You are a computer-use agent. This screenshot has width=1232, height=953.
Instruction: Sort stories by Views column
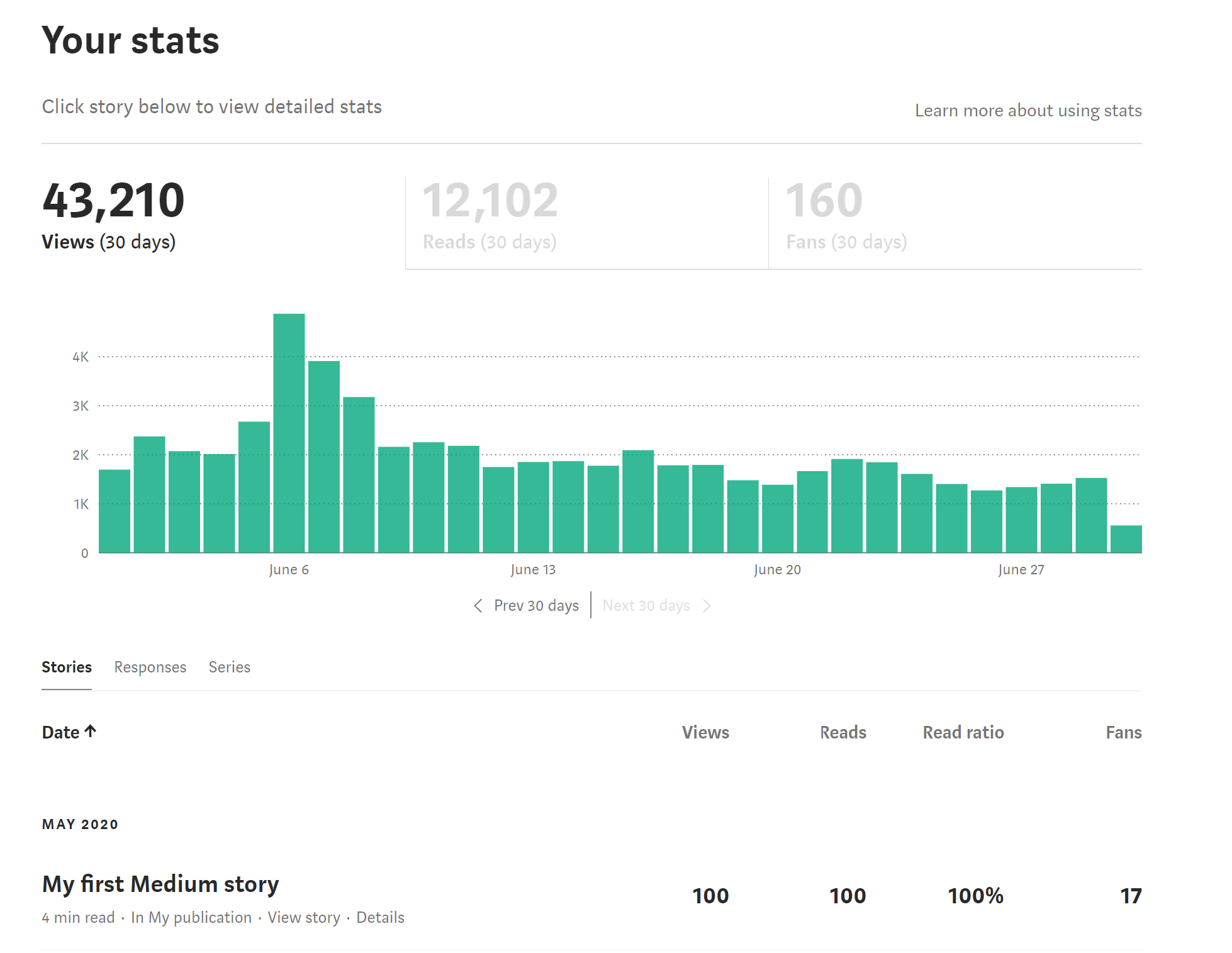point(705,732)
